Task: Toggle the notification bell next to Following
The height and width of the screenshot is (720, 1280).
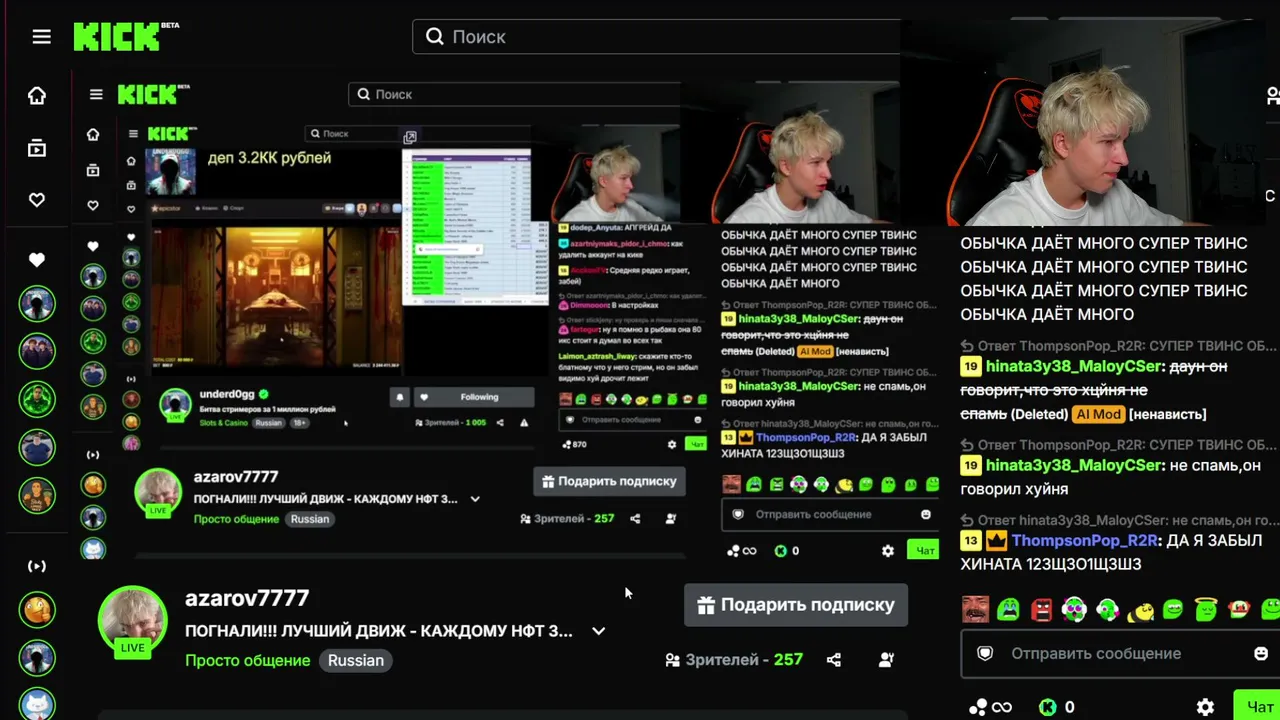Action: 400,397
